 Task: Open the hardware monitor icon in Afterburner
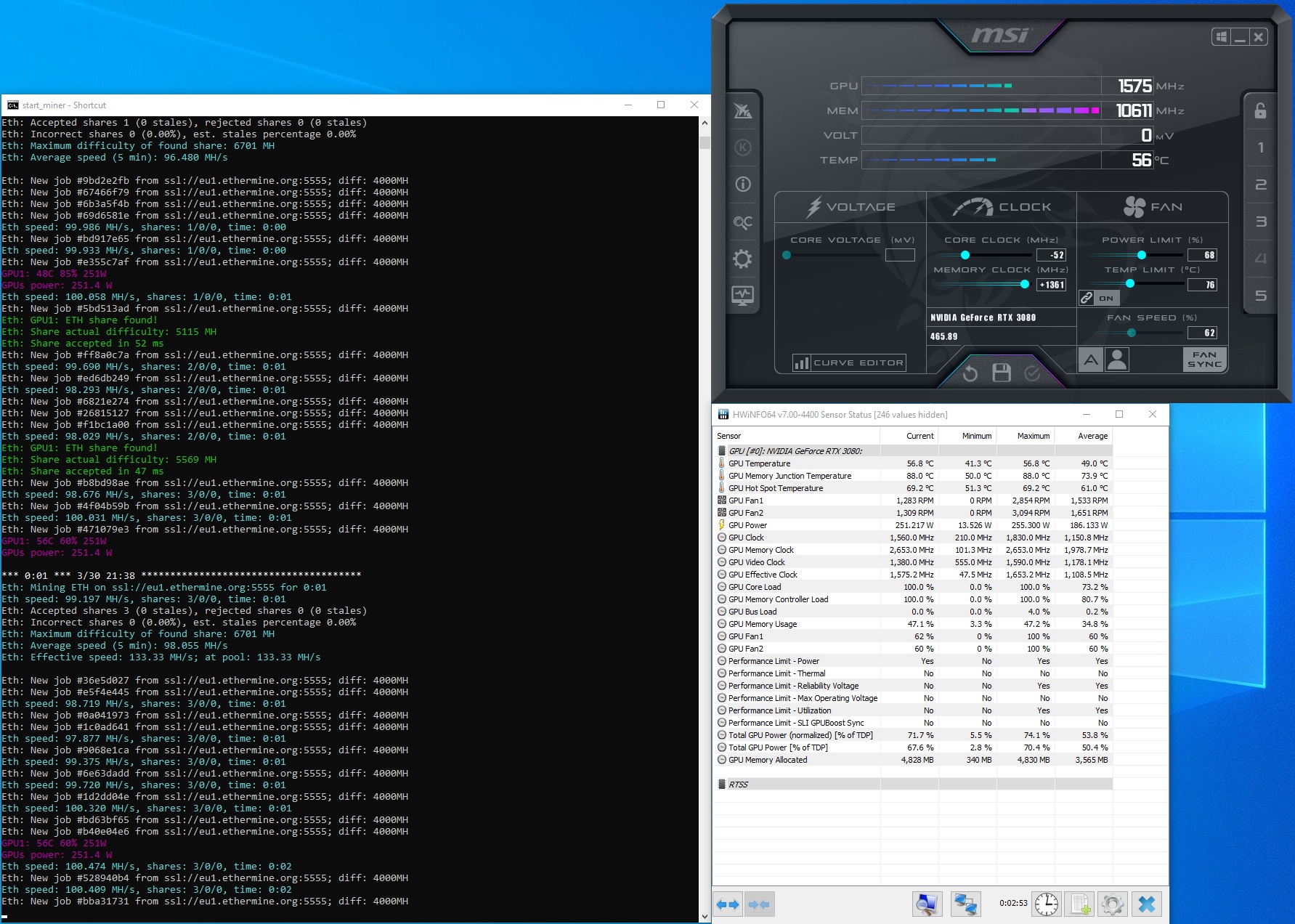click(742, 295)
